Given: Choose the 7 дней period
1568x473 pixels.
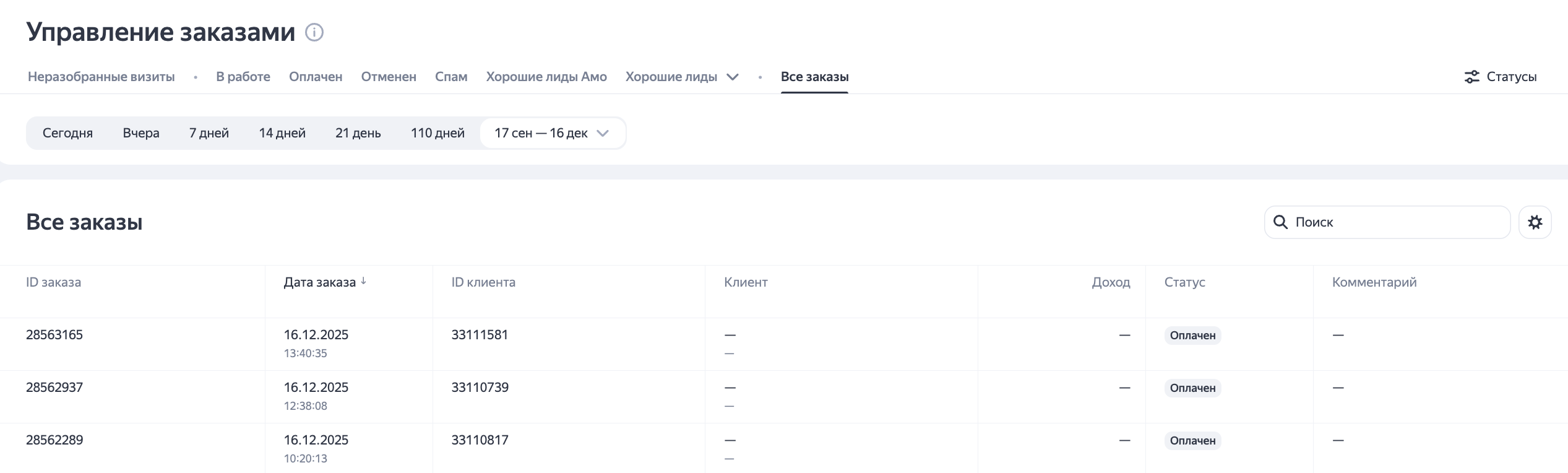Looking at the screenshot, I should click(x=209, y=133).
